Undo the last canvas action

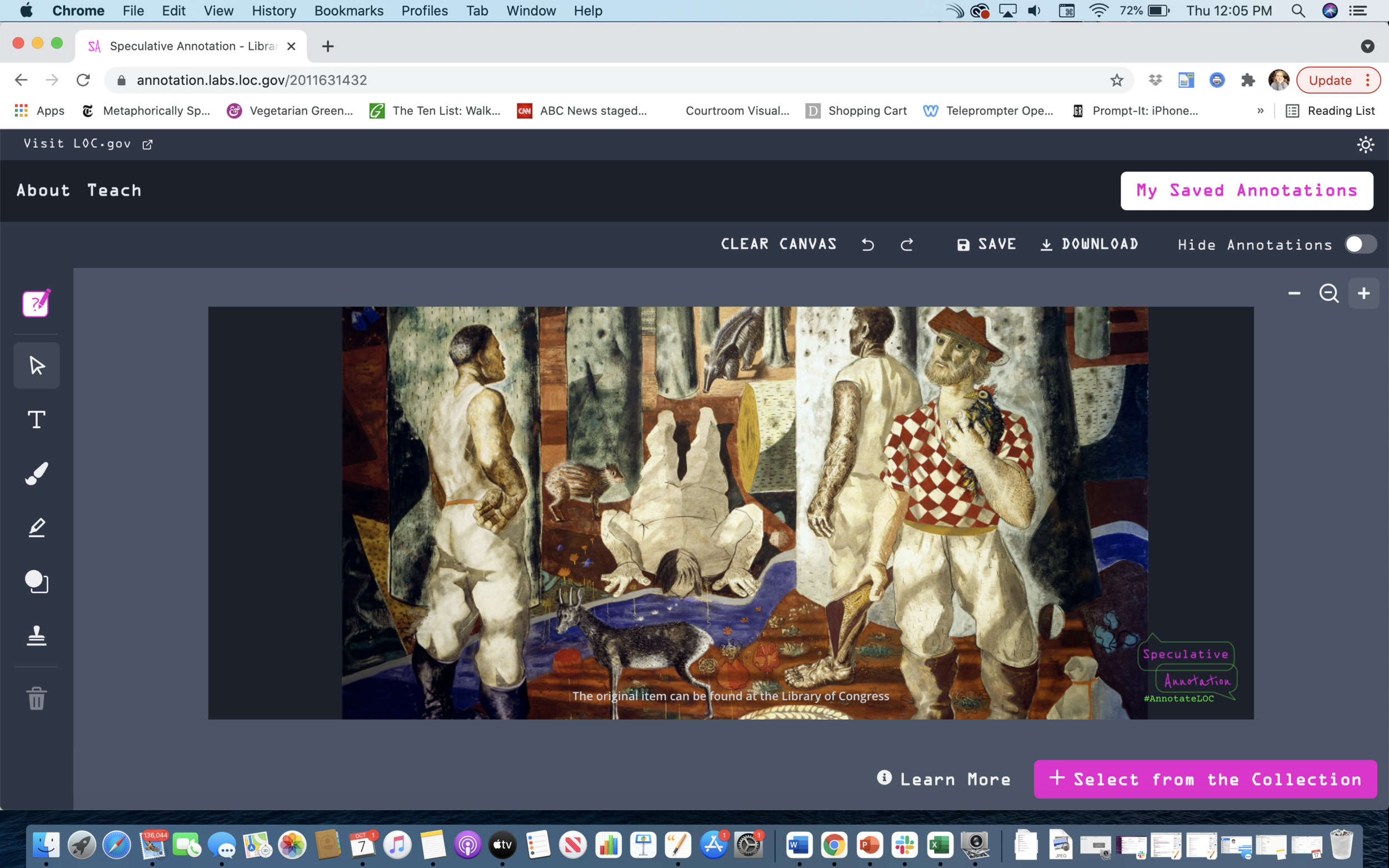[x=868, y=244]
